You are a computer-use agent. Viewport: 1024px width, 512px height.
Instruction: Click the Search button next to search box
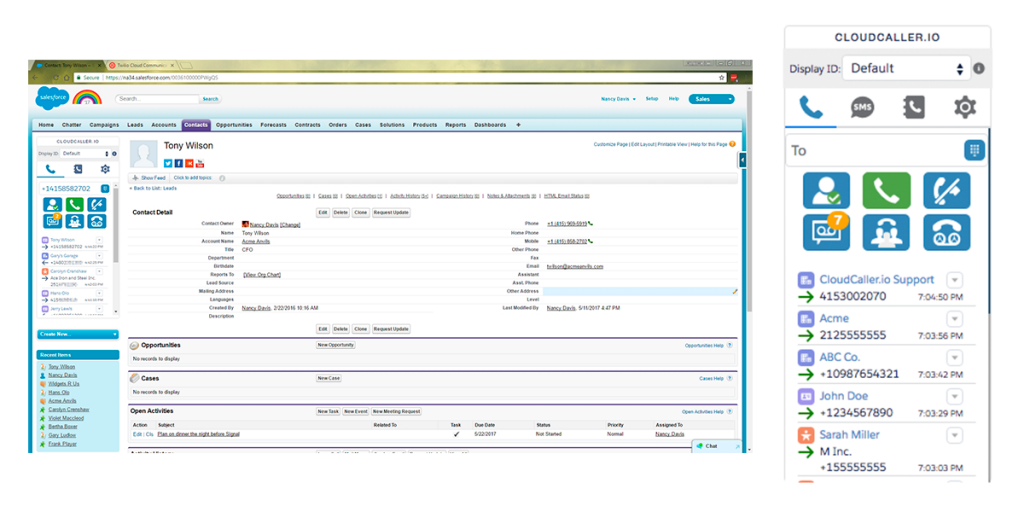click(210, 99)
